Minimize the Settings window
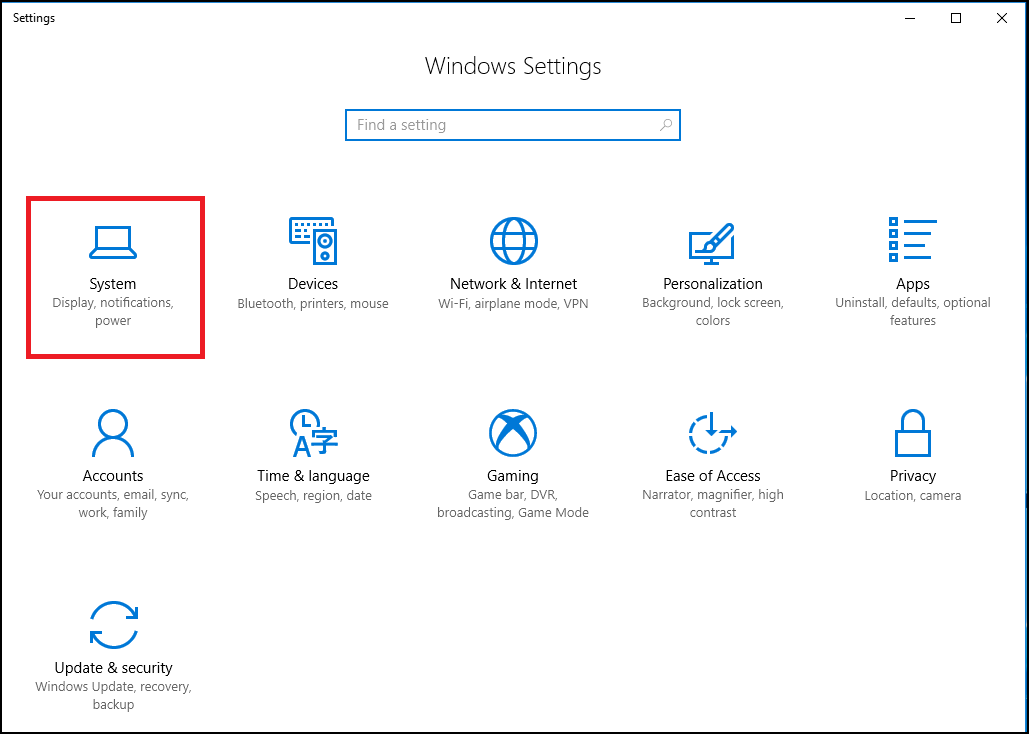 pyautogui.click(x=910, y=18)
